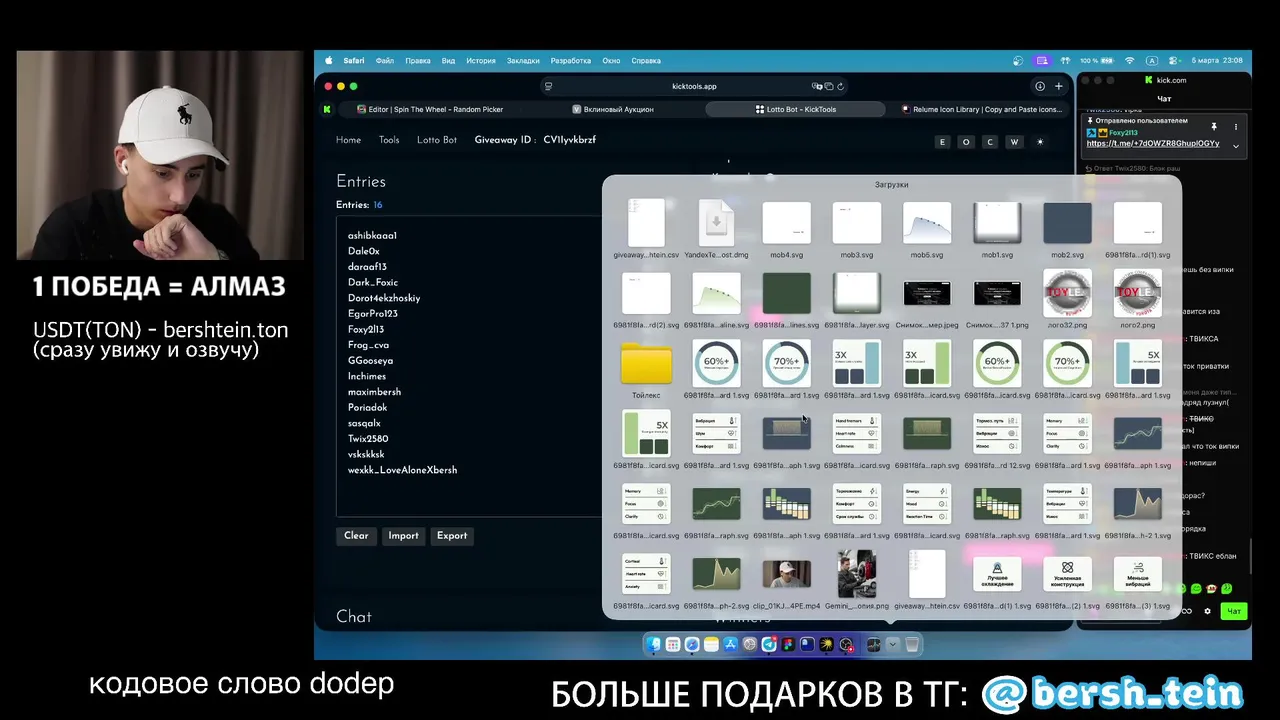Open the Trash in the Dock

coord(912,644)
